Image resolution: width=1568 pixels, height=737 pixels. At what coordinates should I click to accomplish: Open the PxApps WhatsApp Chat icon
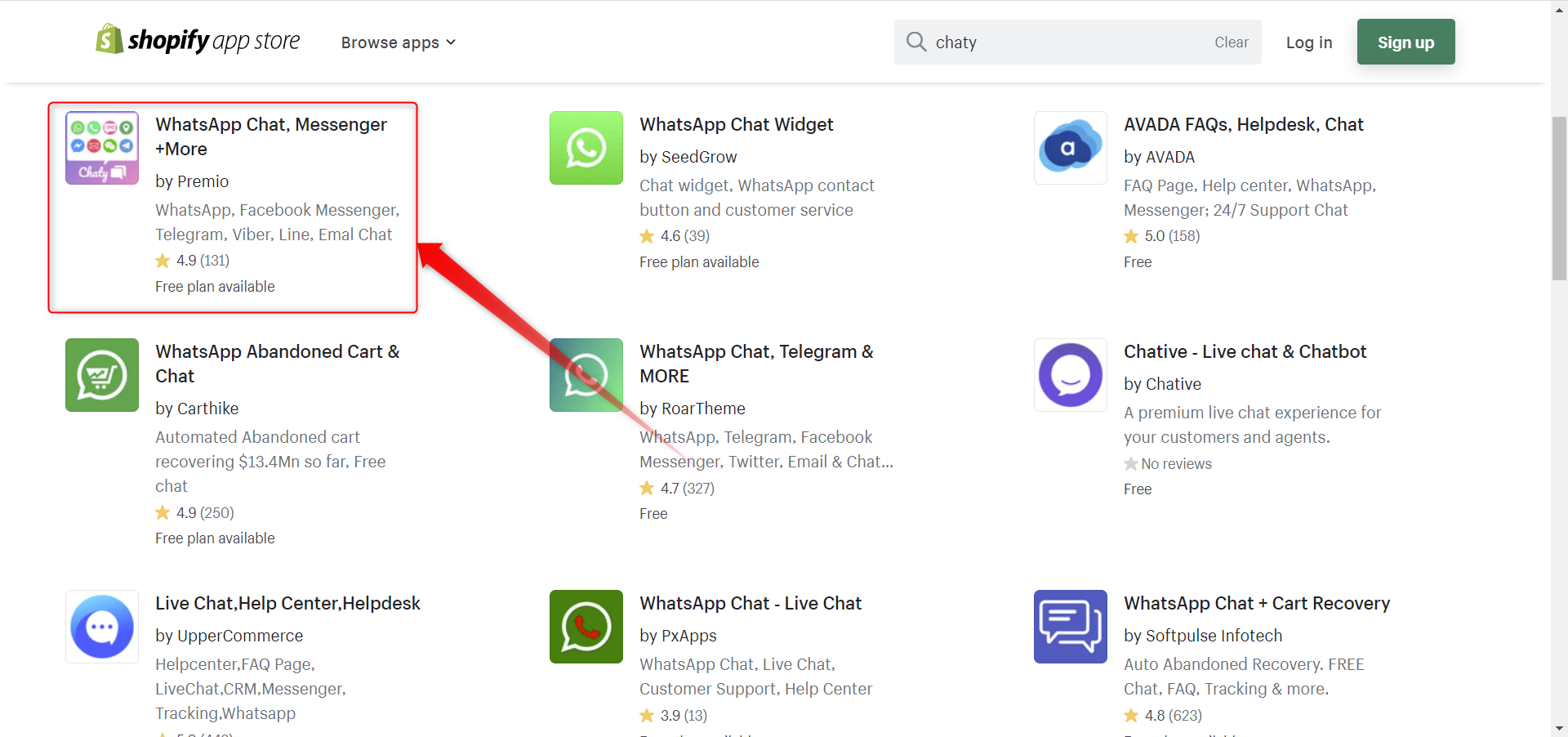[x=586, y=627]
